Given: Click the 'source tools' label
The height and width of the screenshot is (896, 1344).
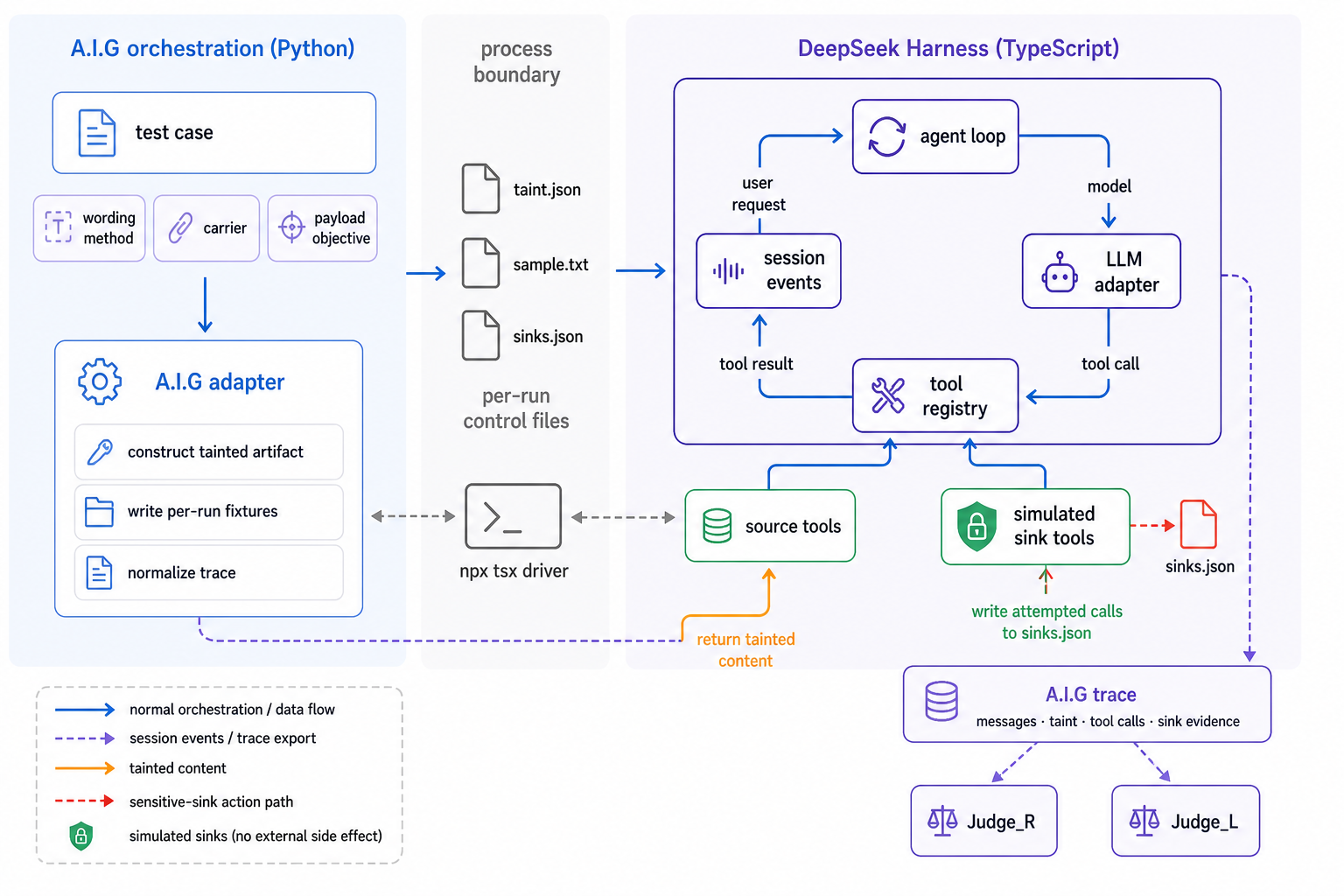Looking at the screenshot, I should 793,526.
